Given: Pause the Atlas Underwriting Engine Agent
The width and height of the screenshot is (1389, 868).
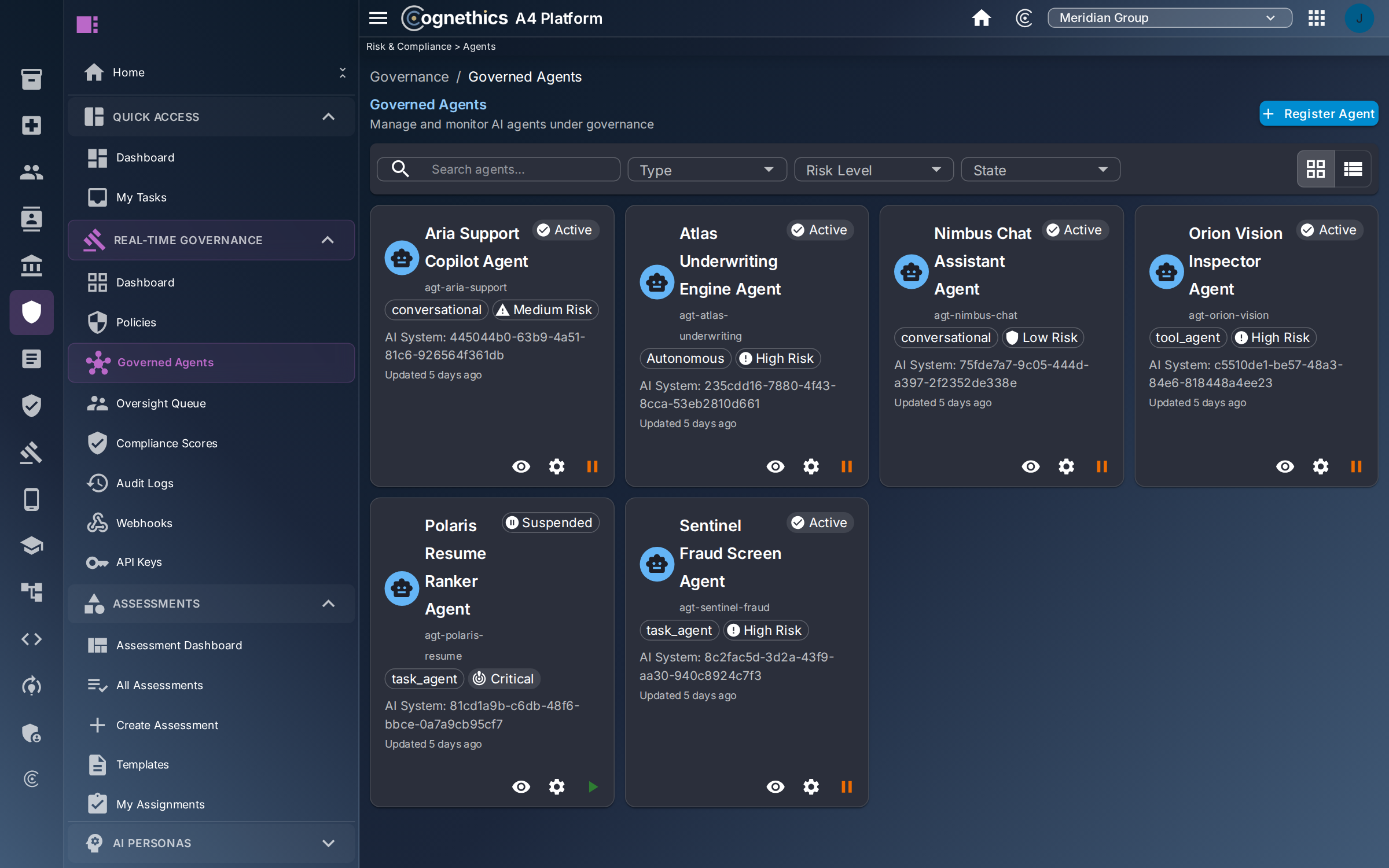Looking at the screenshot, I should (x=846, y=466).
